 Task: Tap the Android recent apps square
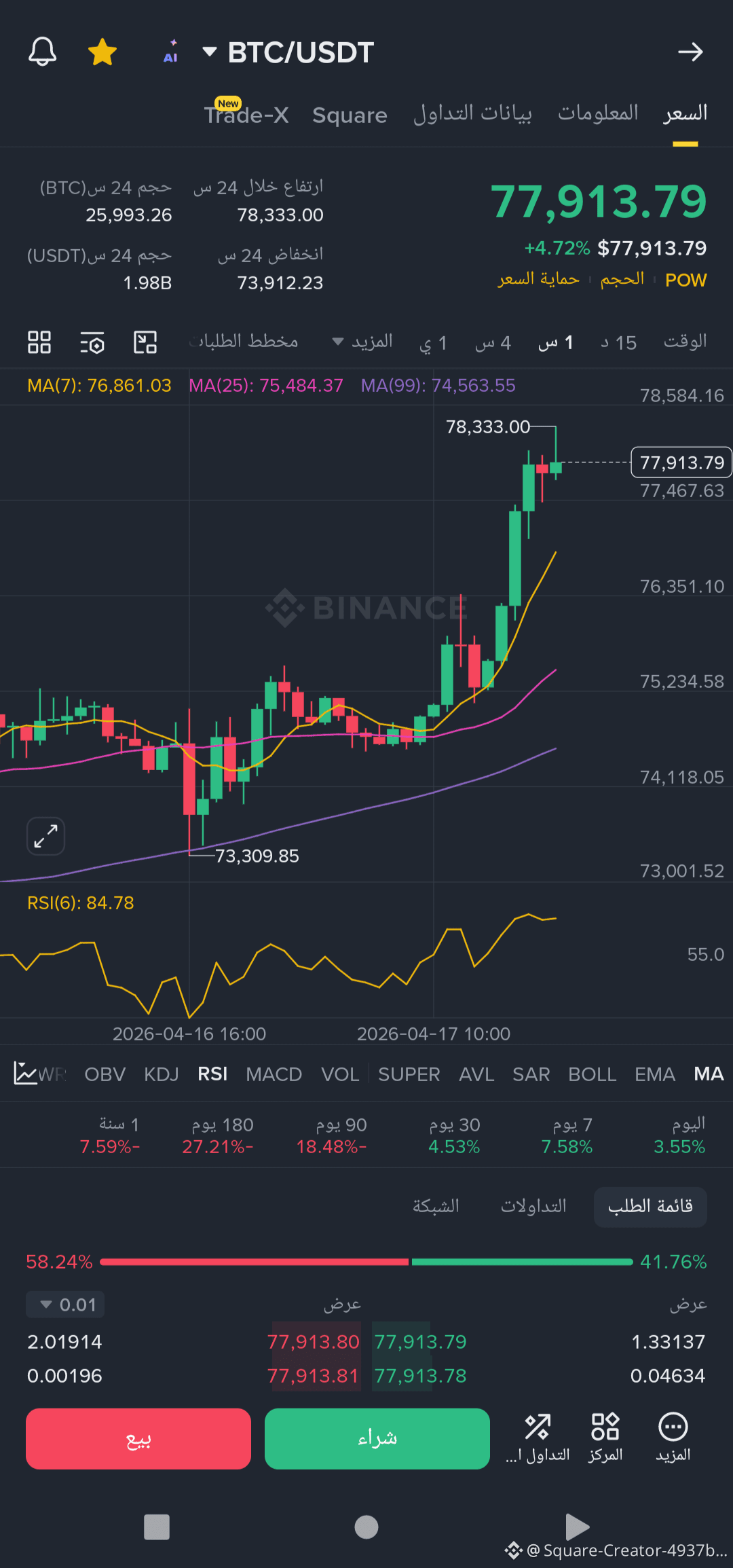[x=157, y=1527]
